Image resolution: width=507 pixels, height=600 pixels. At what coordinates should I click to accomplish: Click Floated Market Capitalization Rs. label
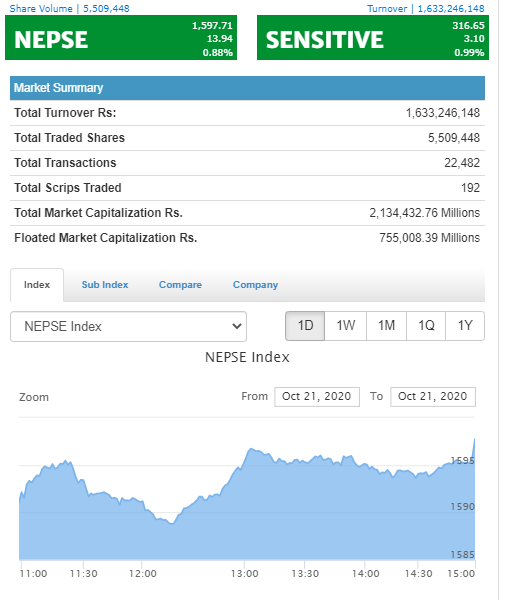[x=106, y=238]
